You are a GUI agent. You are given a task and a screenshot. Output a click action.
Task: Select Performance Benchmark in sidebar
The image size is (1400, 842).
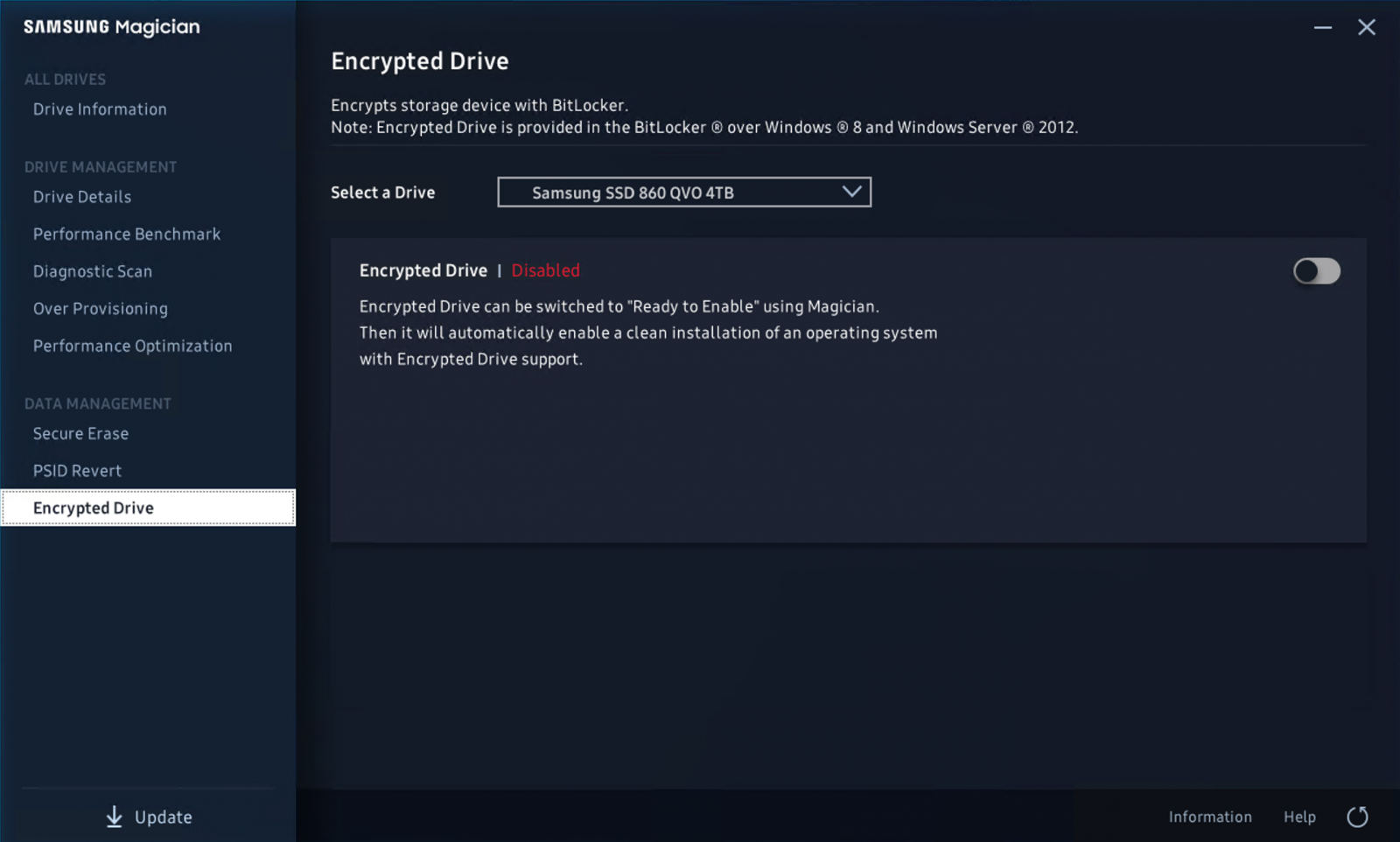pos(127,235)
